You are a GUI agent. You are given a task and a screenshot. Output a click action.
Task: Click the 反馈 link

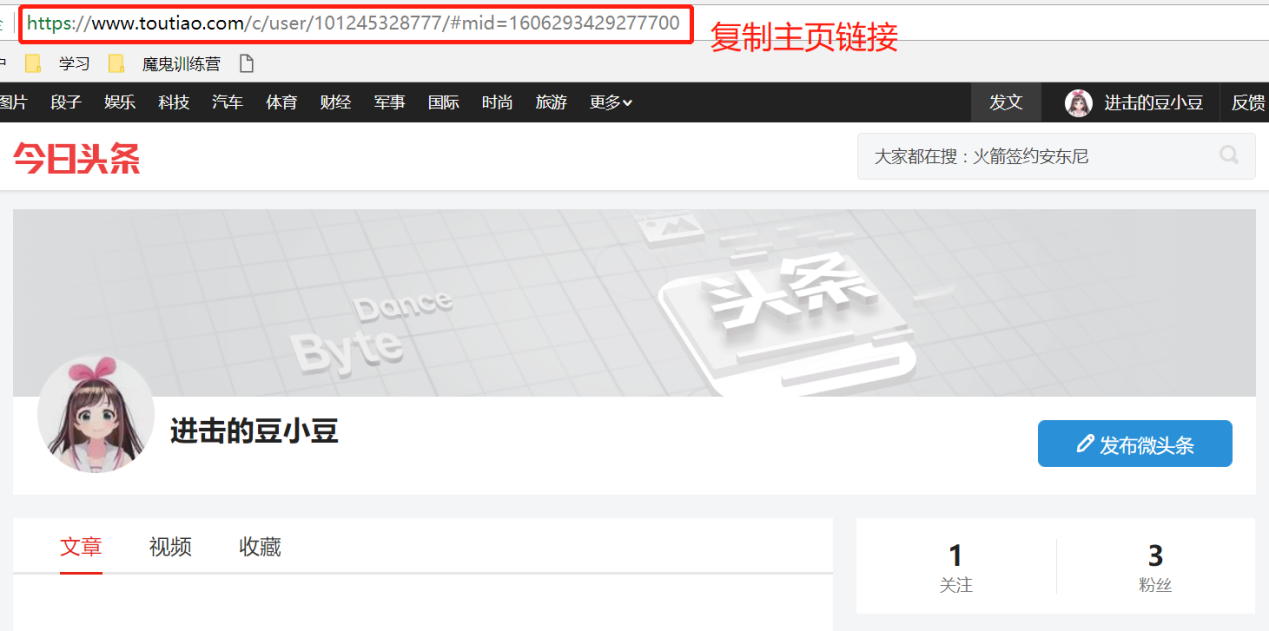point(1248,102)
